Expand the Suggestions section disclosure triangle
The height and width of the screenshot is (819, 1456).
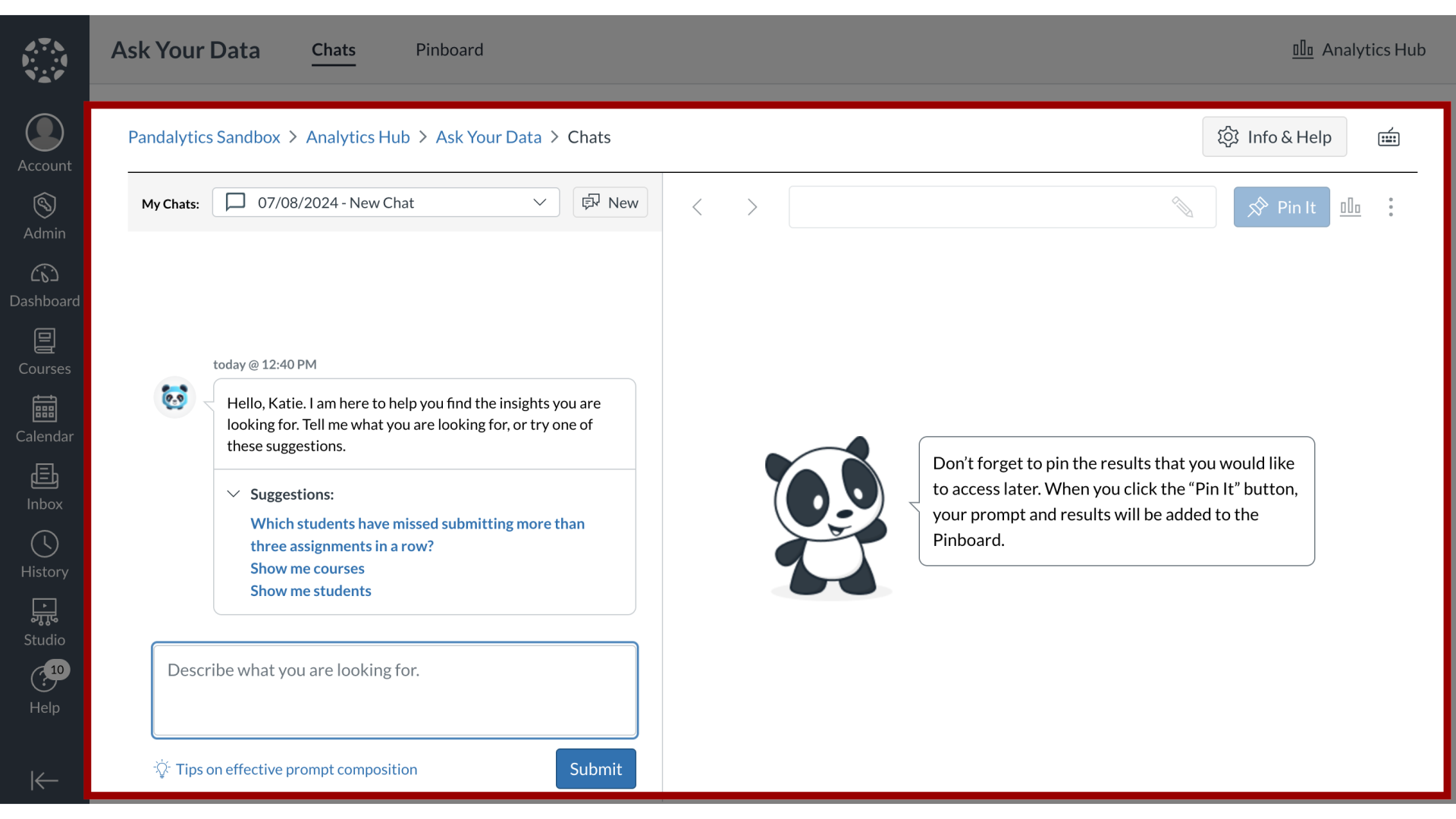233,493
